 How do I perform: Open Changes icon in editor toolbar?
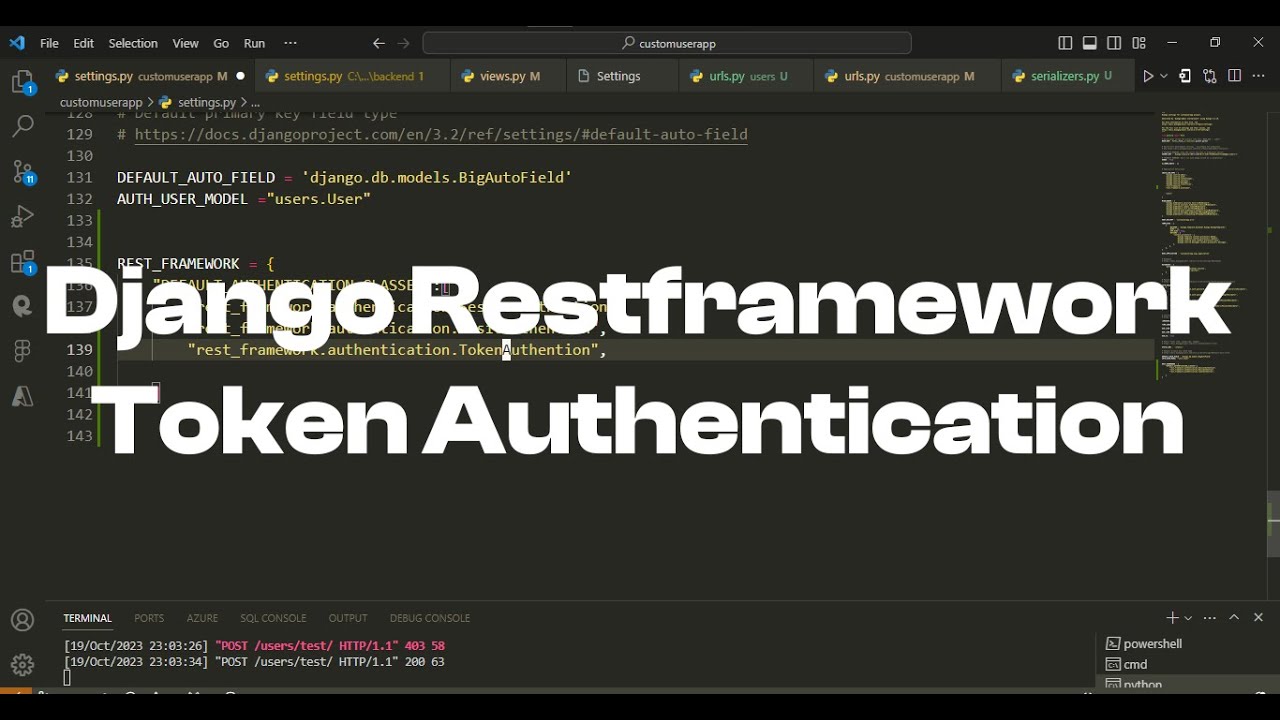pyautogui.click(x=1185, y=76)
